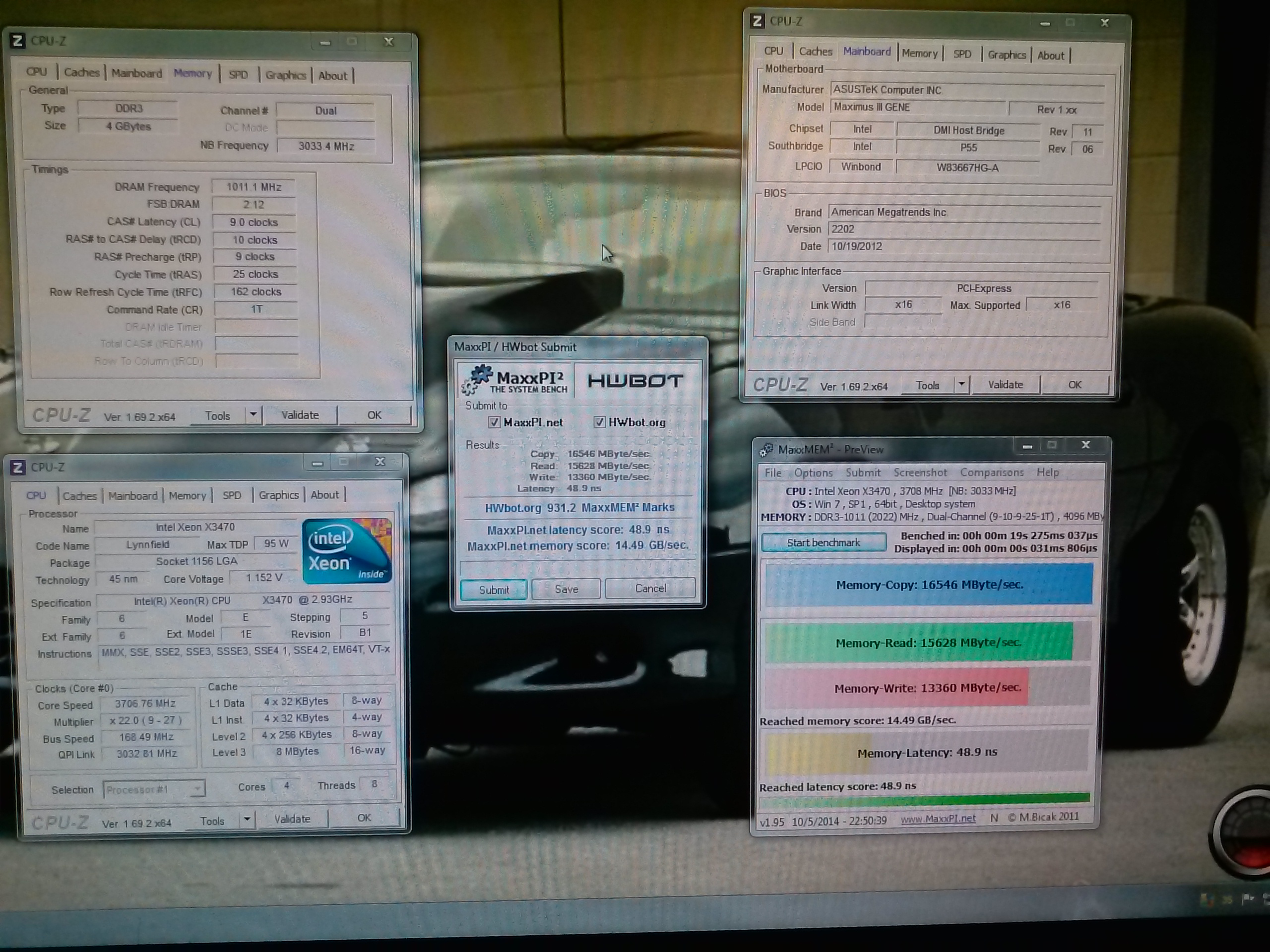This screenshot has height=952, width=1270.
Task: Open the Submit menu in MaxxMEM
Action: [862, 472]
